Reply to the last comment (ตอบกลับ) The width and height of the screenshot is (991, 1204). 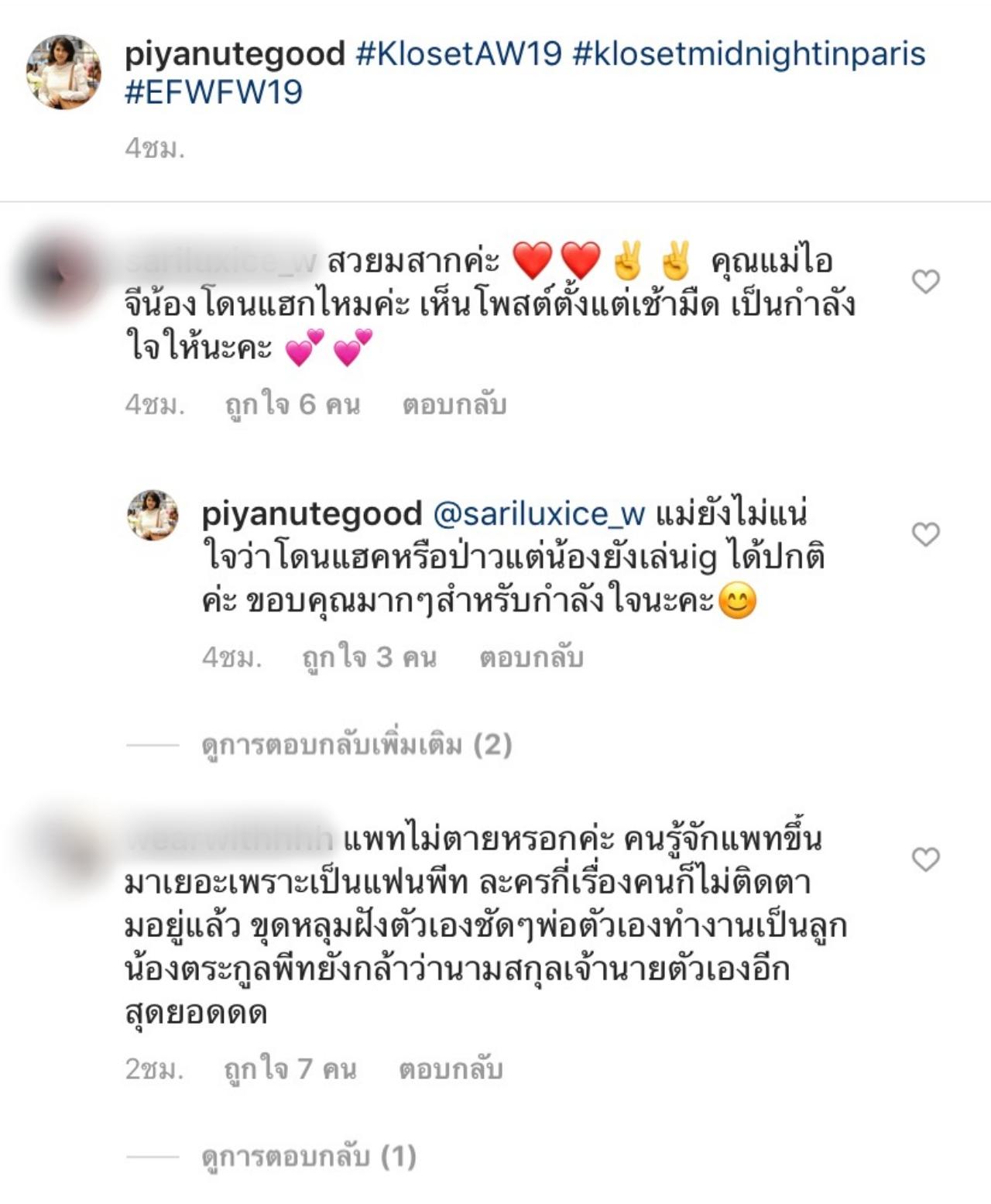point(451,1069)
